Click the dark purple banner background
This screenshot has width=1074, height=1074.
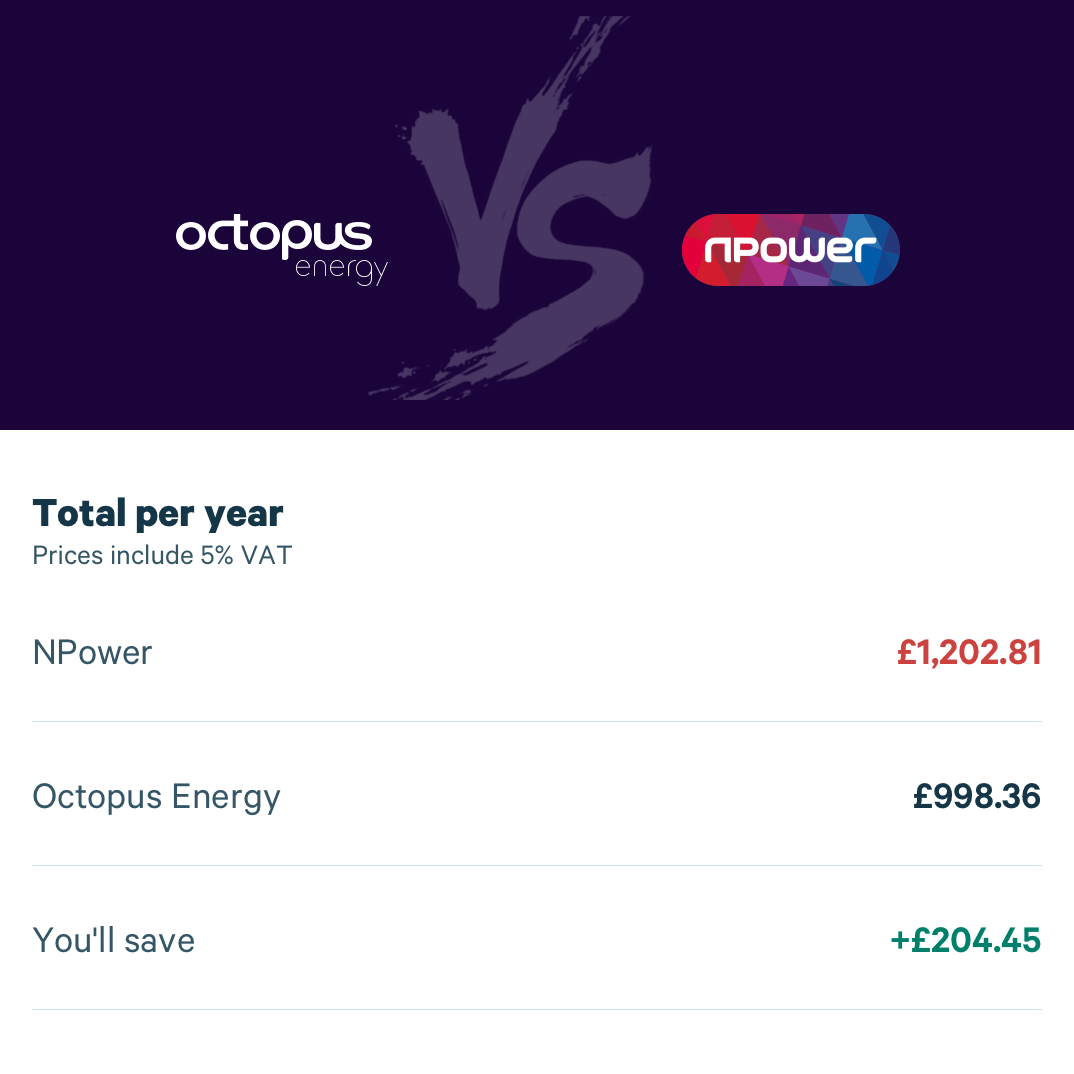pos(137,103)
